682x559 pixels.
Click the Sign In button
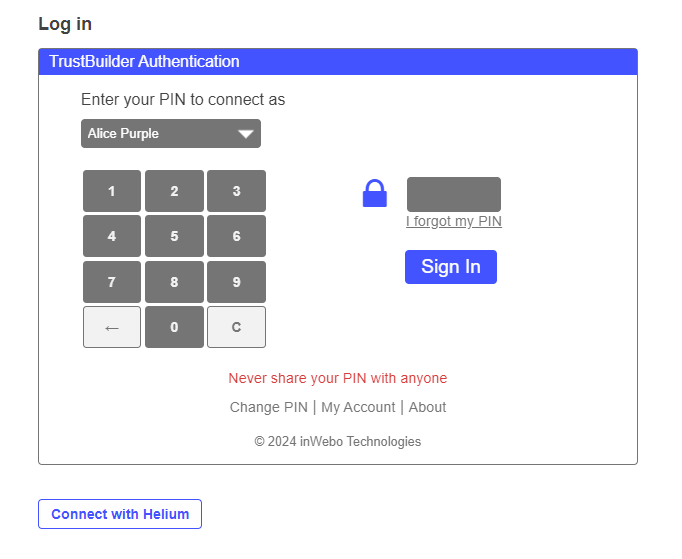[450, 267]
